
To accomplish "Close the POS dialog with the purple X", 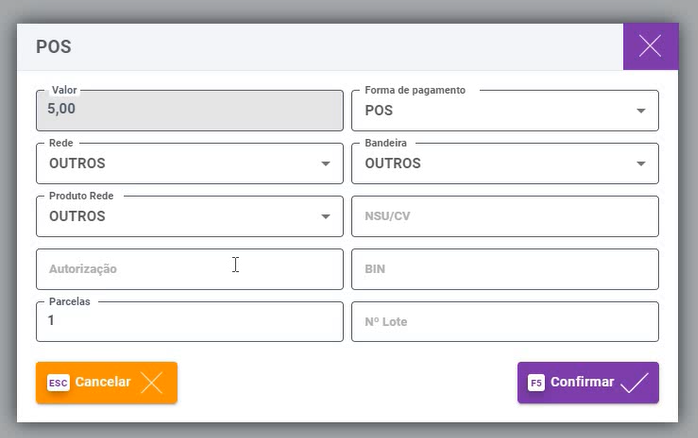I will (x=650, y=46).
